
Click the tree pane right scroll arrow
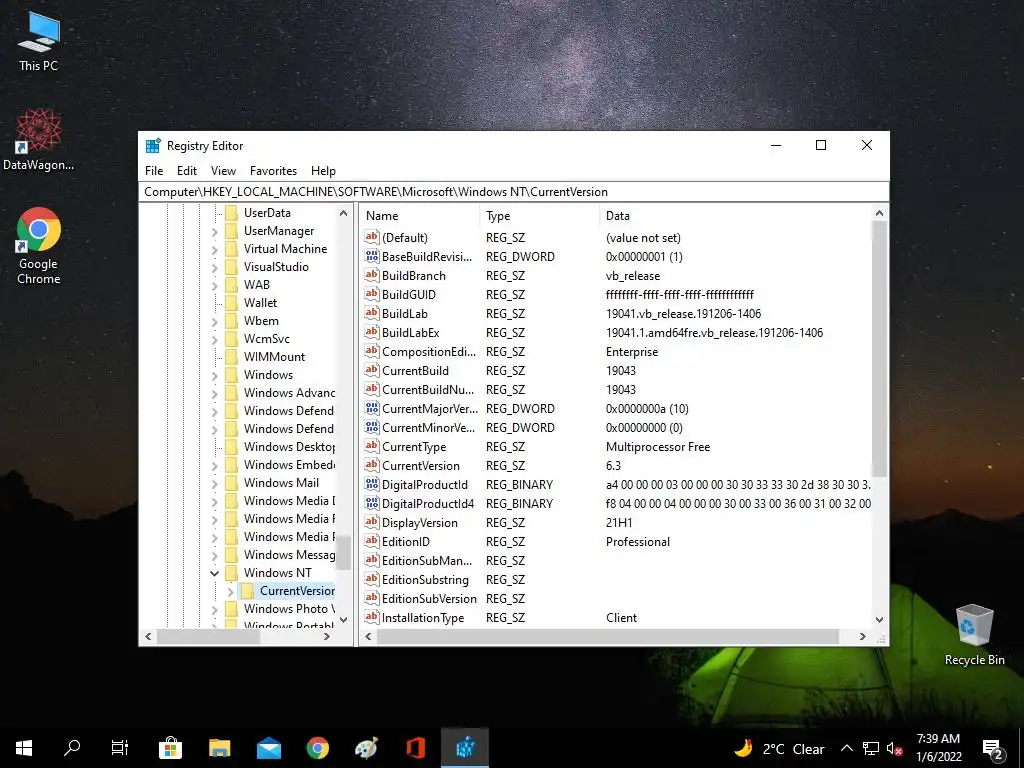(327, 637)
